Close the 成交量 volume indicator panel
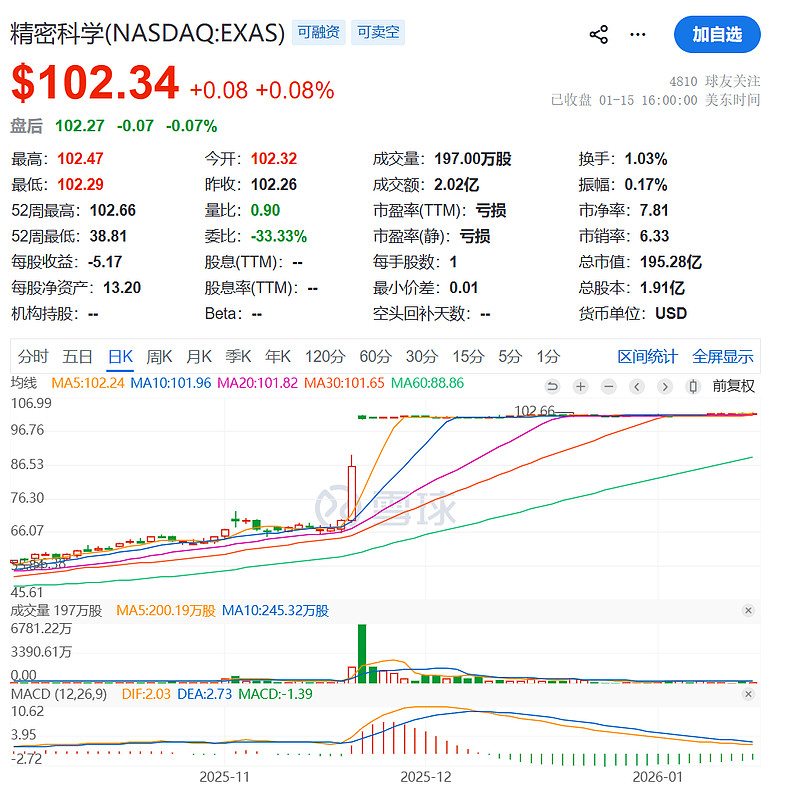 tap(748, 610)
